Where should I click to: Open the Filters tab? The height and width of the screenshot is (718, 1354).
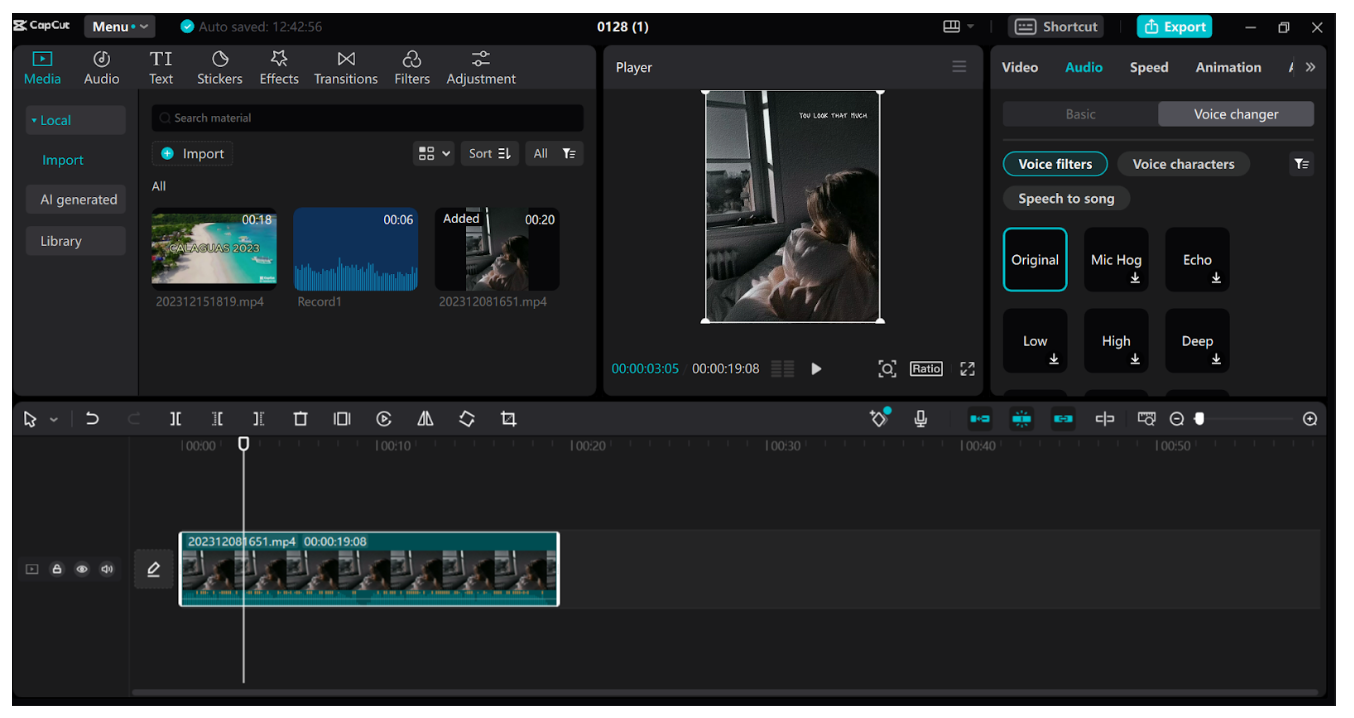point(412,68)
